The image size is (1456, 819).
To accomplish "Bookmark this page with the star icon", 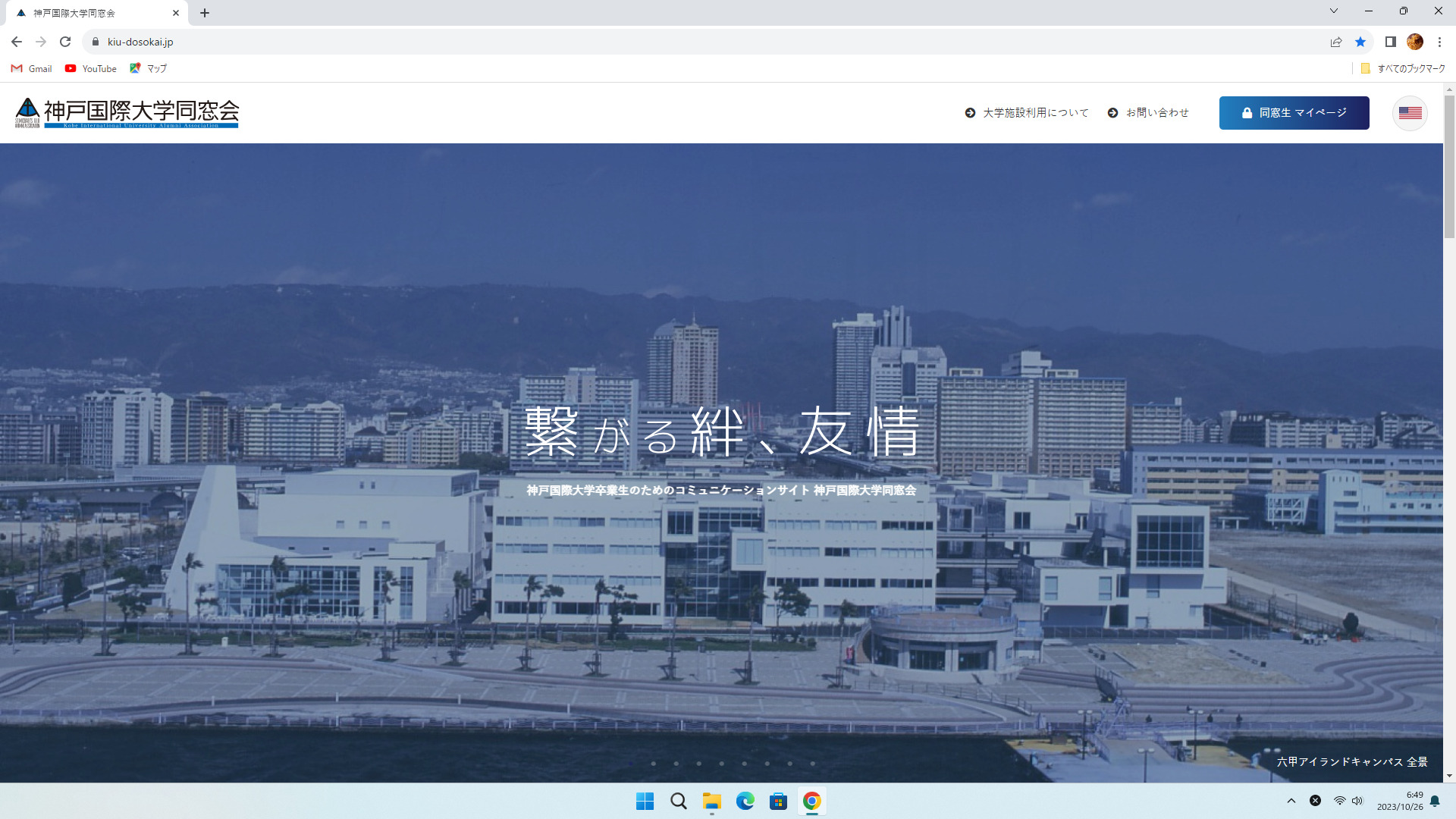I will coord(1360,42).
